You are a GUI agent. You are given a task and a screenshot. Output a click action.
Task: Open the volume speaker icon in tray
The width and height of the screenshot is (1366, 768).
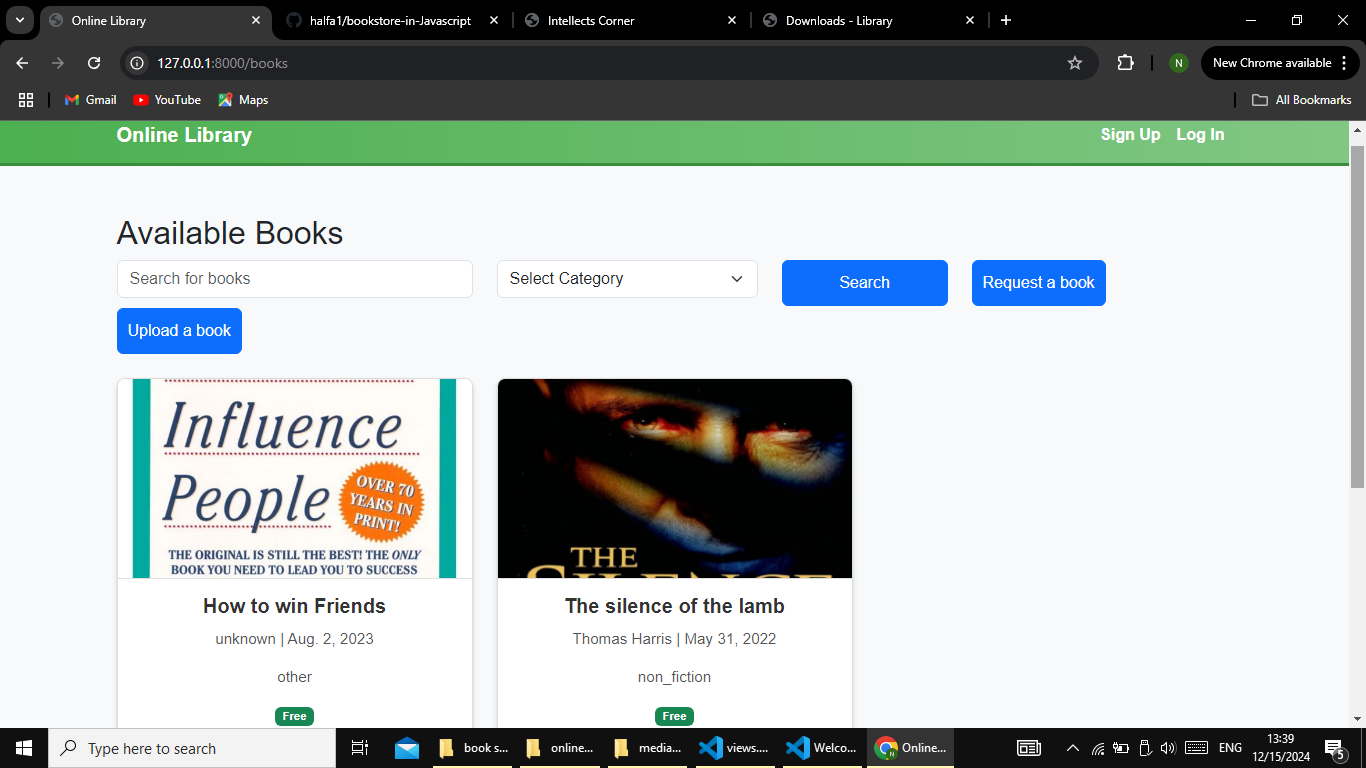1167,748
